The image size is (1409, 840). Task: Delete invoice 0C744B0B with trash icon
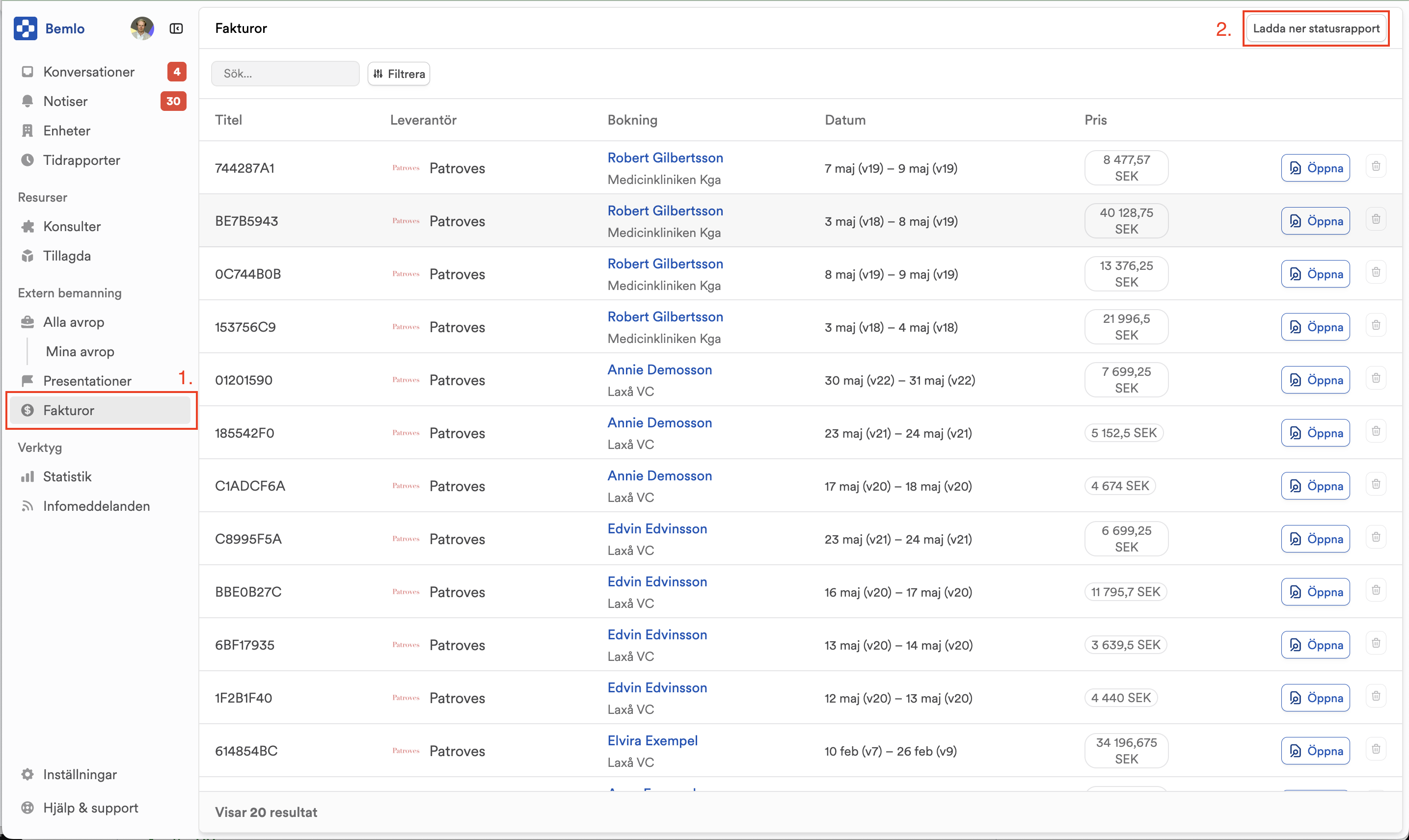pos(1376,272)
